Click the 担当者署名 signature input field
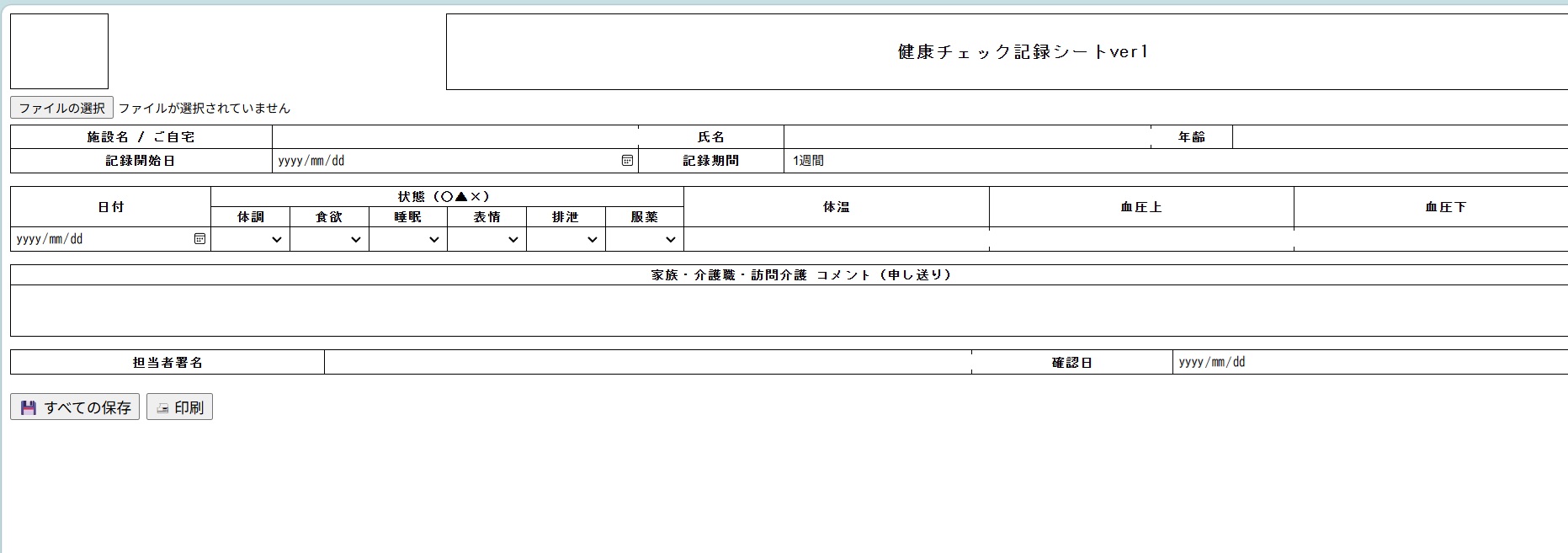This screenshot has width=1568, height=553. click(x=647, y=363)
